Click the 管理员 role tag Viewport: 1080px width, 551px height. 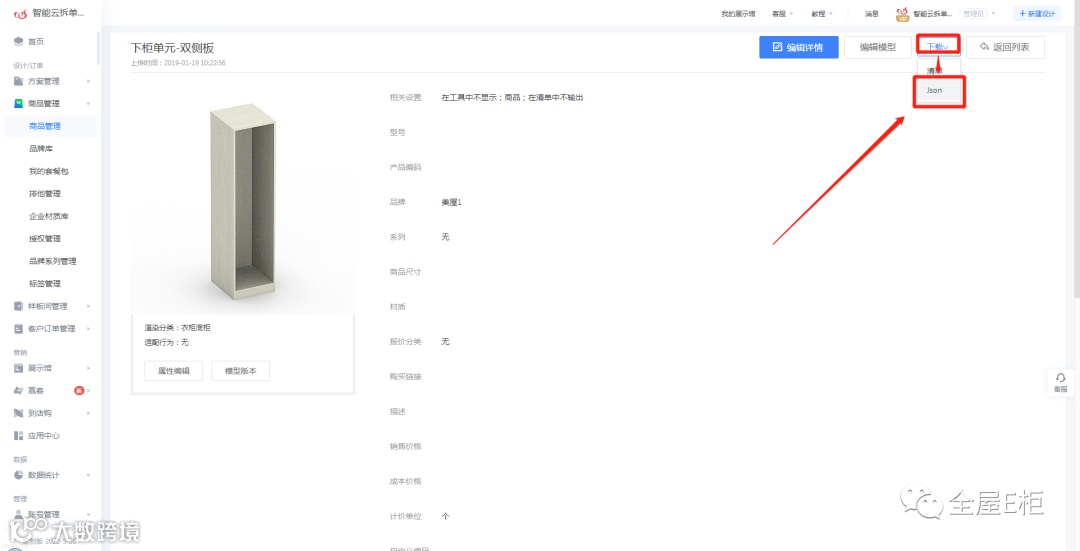pyautogui.click(x=974, y=14)
